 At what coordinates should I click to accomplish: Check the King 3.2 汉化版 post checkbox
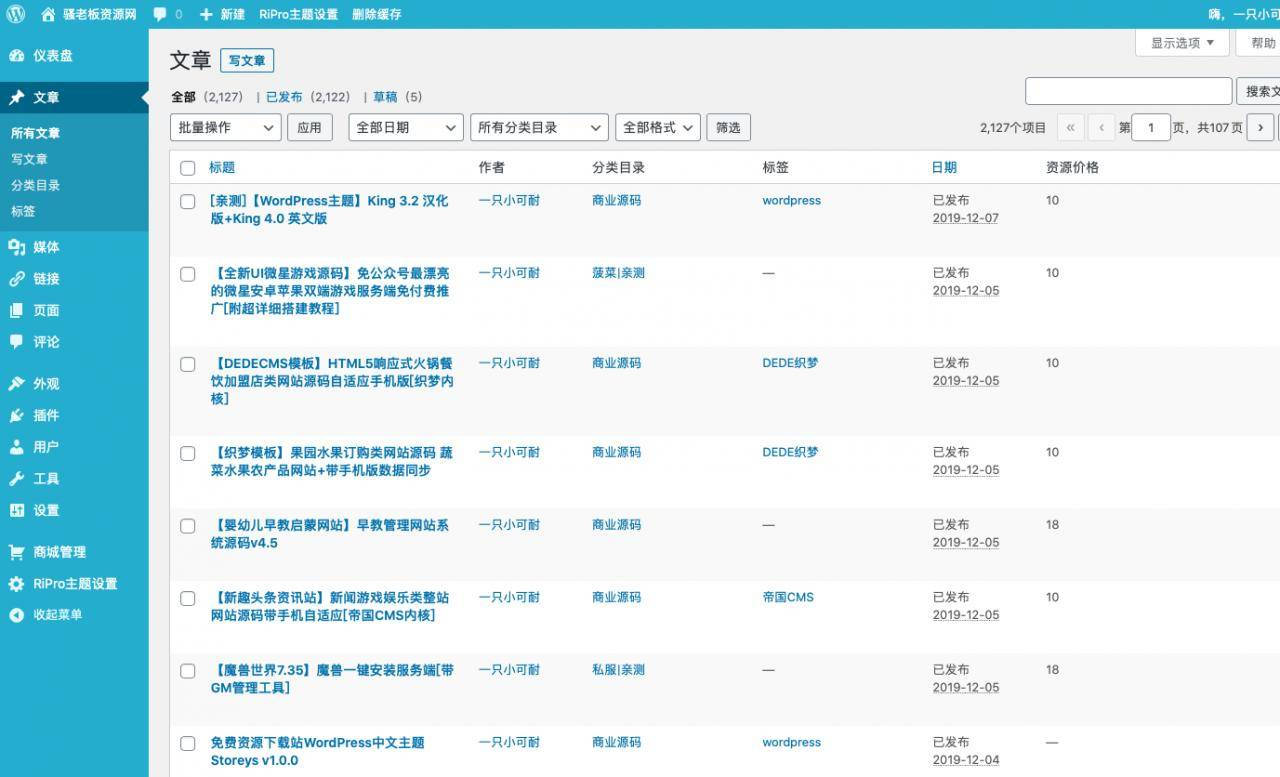(x=188, y=201)
